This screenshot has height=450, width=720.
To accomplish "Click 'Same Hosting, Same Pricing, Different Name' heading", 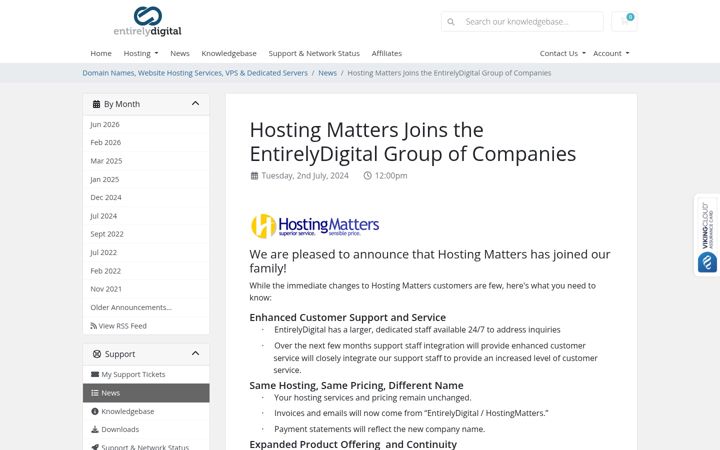I will pos(356,385).
